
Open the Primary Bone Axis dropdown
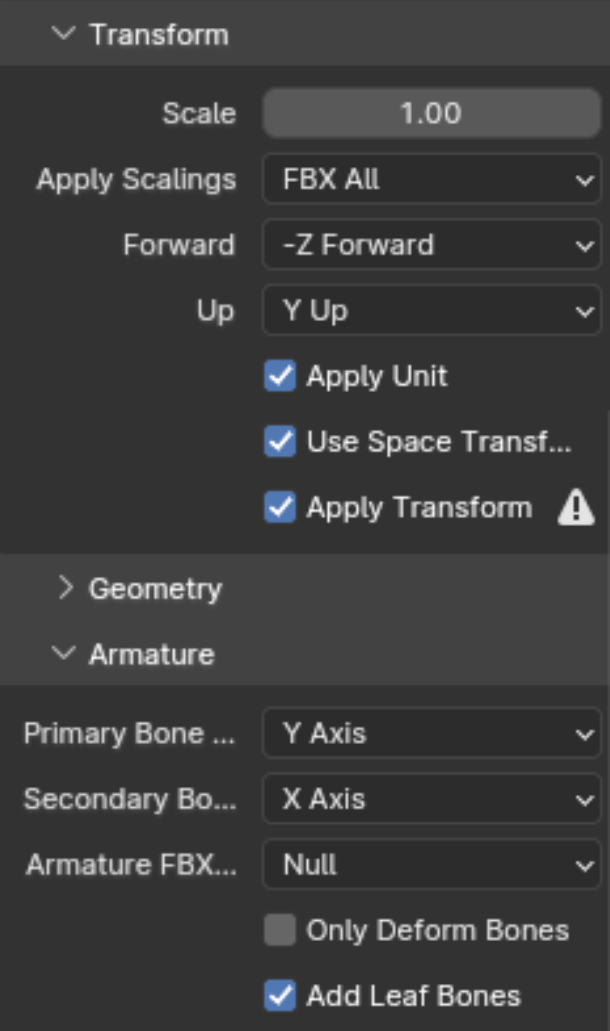pos(432,733)
